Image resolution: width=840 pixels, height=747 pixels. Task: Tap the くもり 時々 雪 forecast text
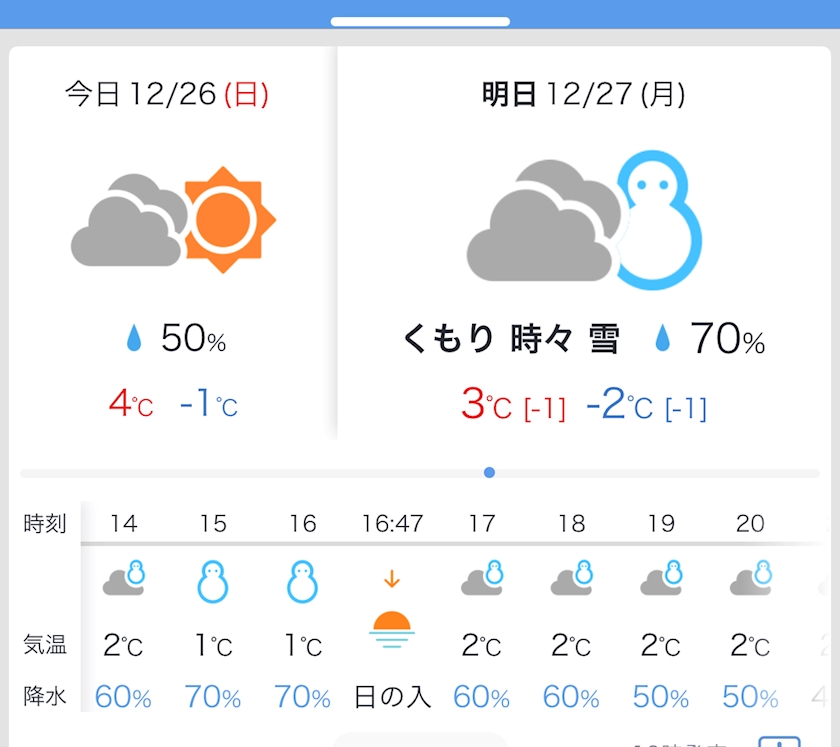tap(510, 341)
